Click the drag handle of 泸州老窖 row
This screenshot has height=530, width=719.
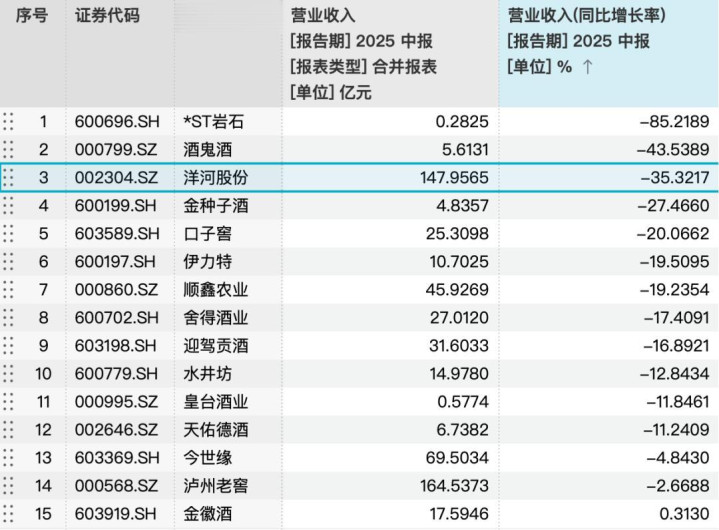[8, 486]
